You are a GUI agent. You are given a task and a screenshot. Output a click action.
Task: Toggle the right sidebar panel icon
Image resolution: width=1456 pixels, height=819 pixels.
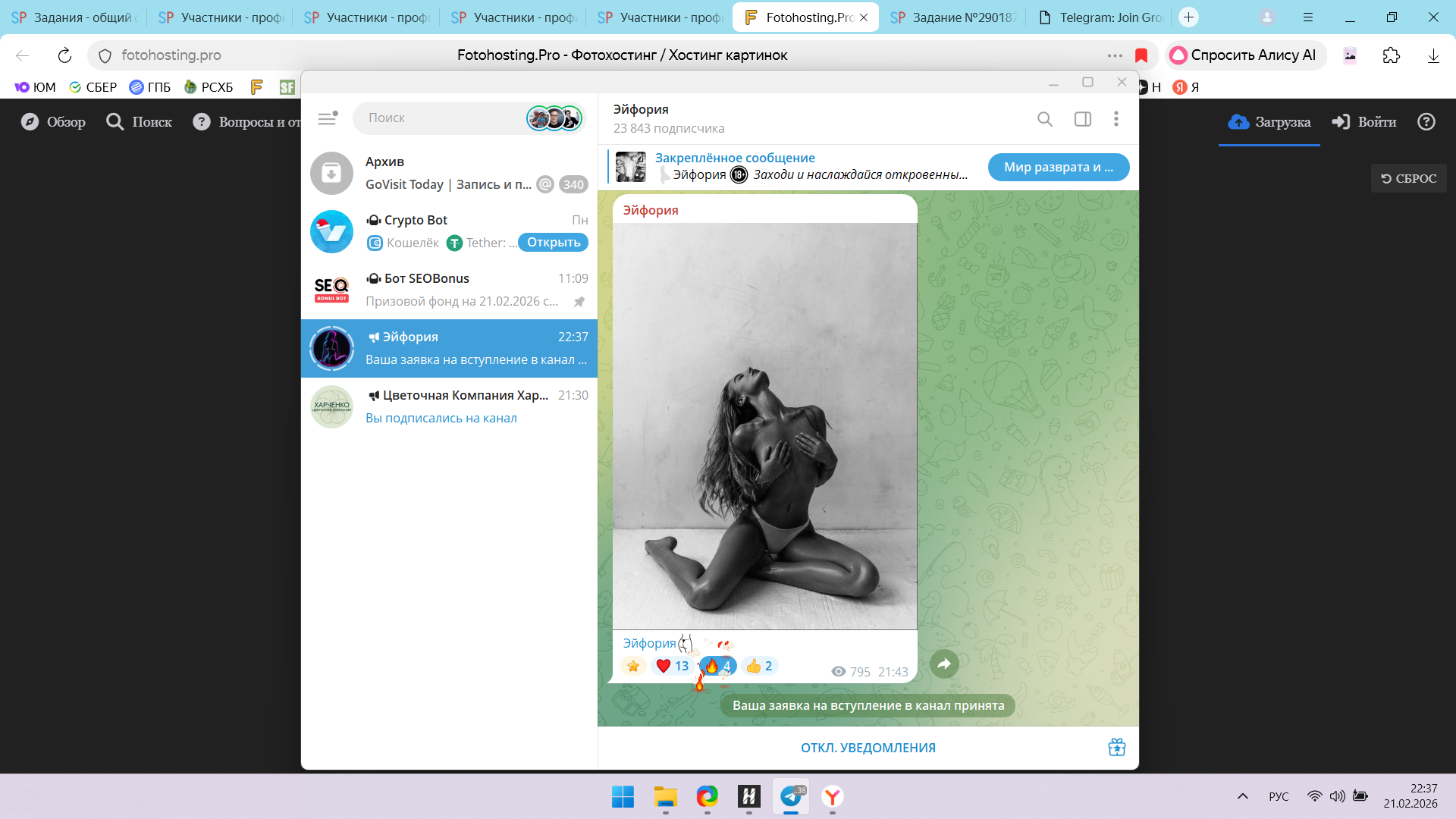(x=1083, y=119)
